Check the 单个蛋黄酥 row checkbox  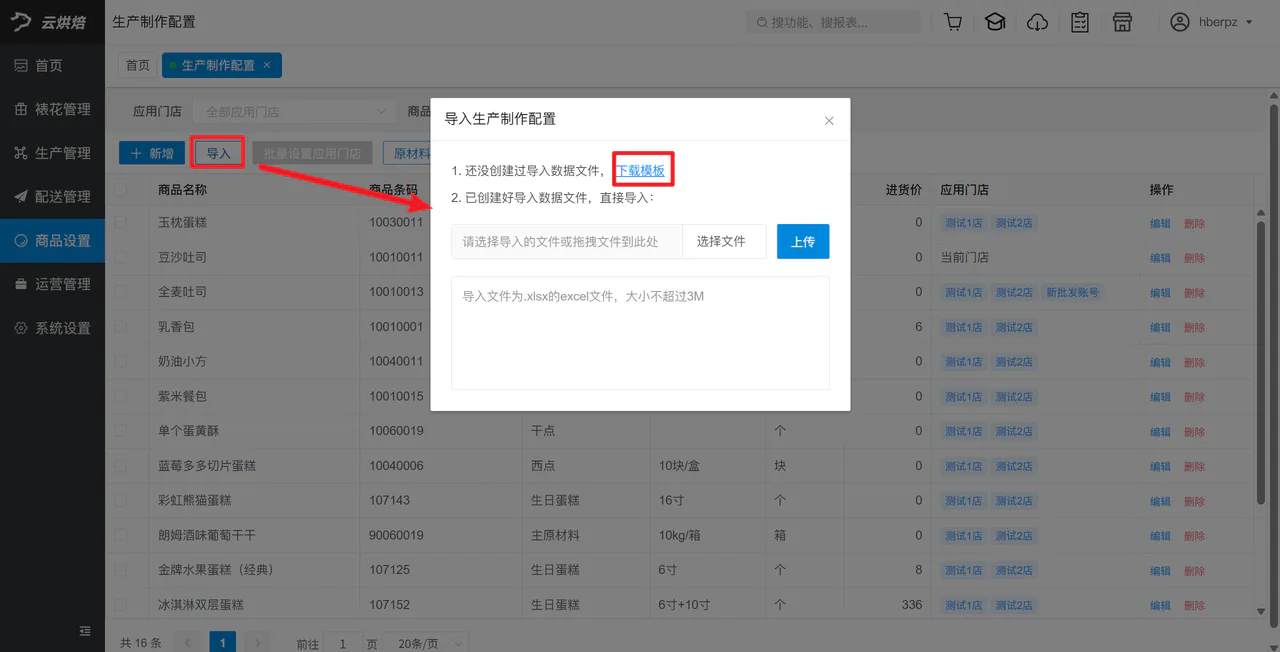click(120, 431)
